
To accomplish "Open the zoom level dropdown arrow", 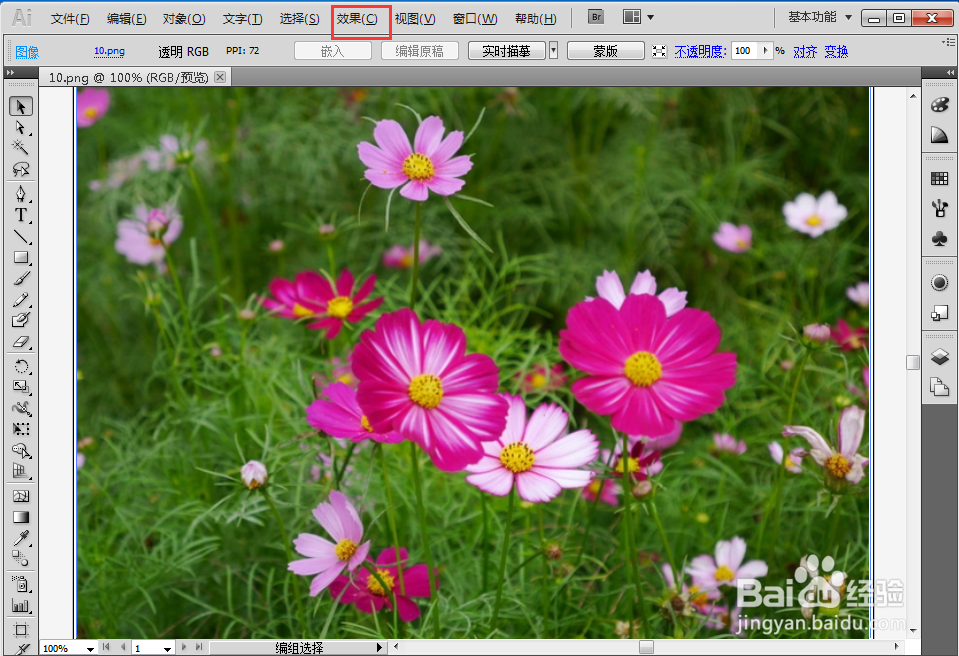I will pos(90,649).
